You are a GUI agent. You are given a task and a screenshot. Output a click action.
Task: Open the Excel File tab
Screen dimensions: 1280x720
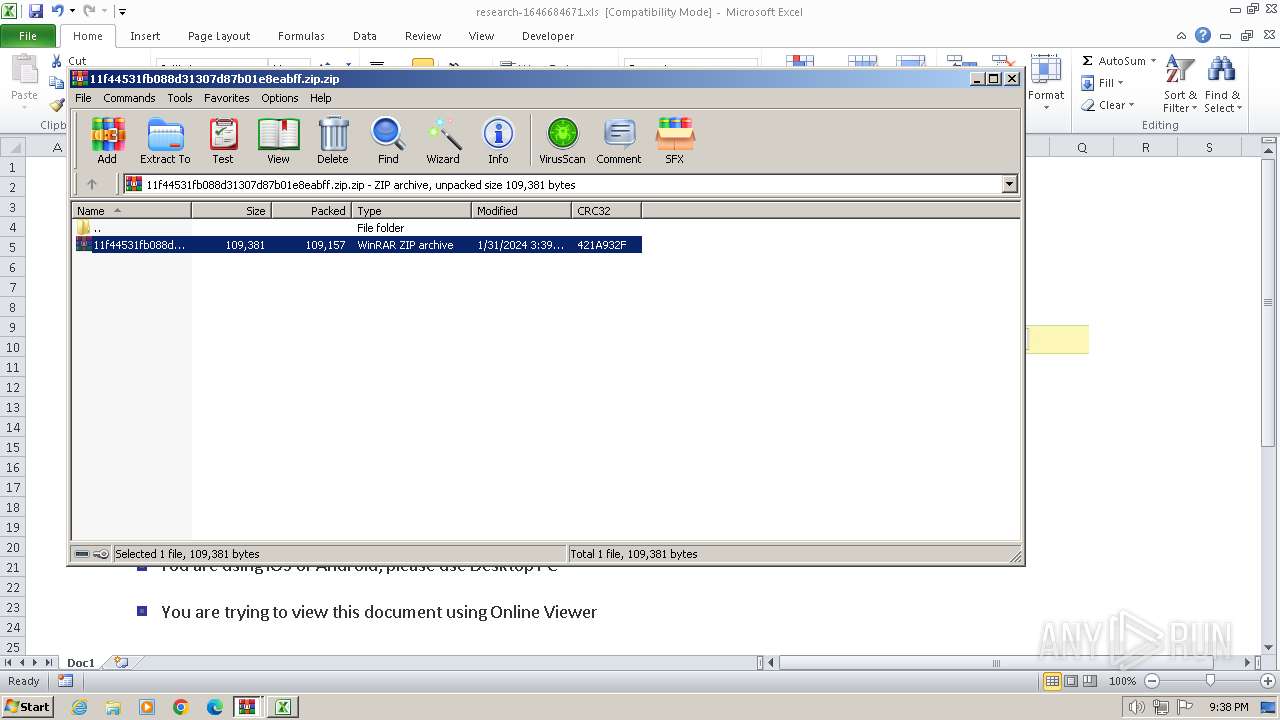click(28, 36)
